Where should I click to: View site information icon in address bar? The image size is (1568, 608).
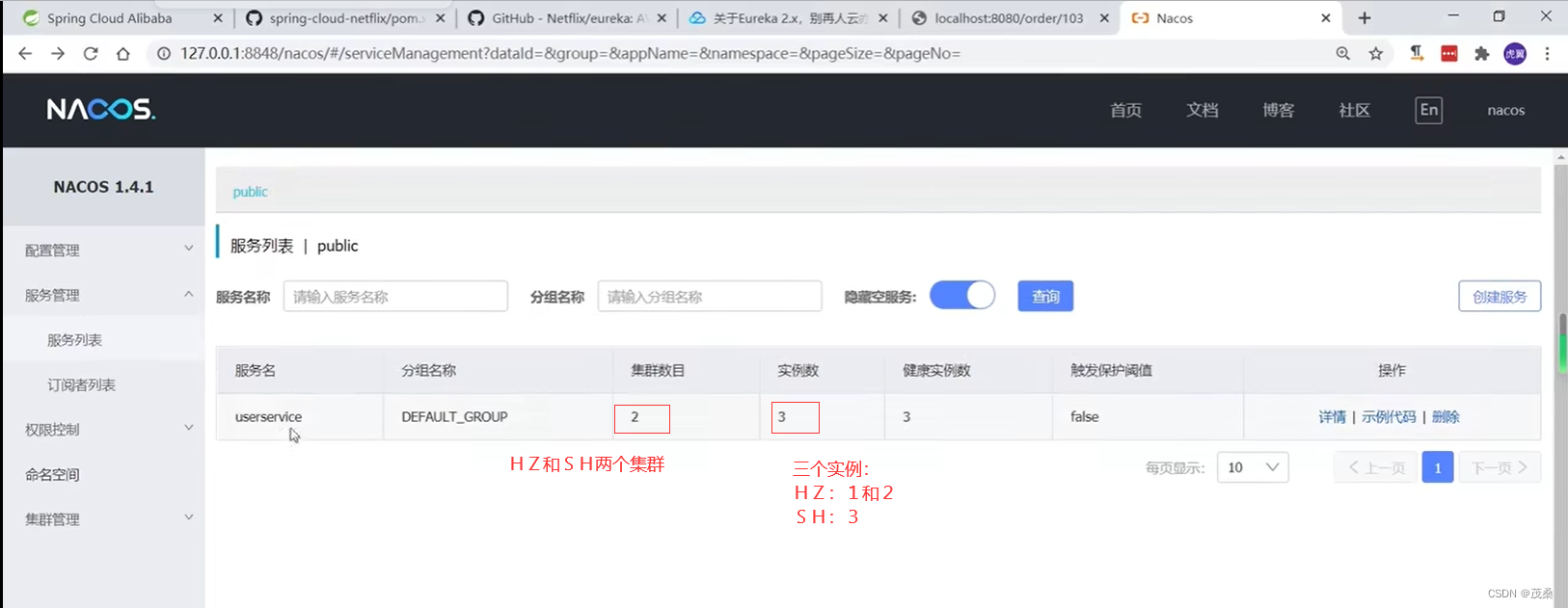(164, 54)
